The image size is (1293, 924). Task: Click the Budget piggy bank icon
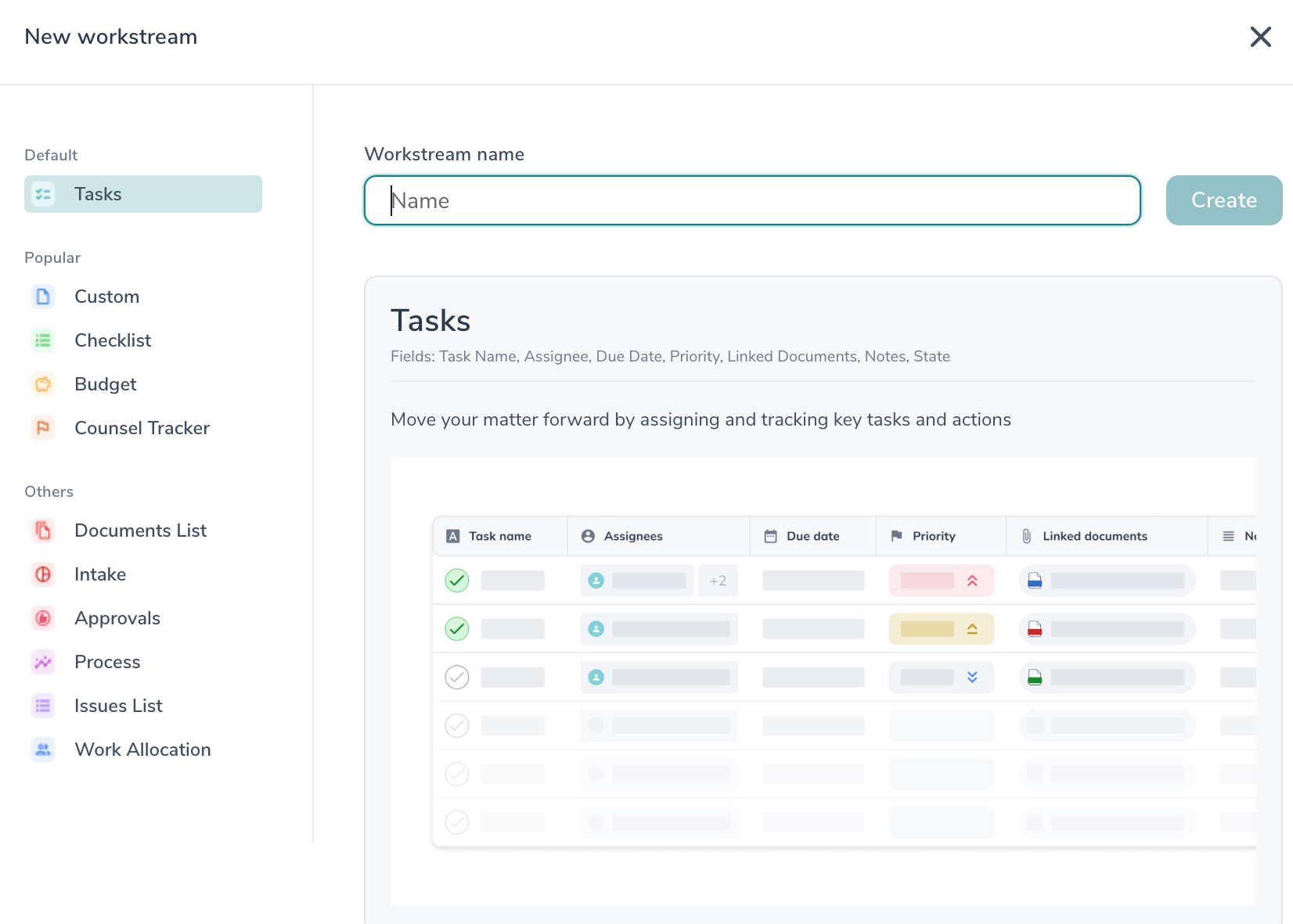point(42,384)
